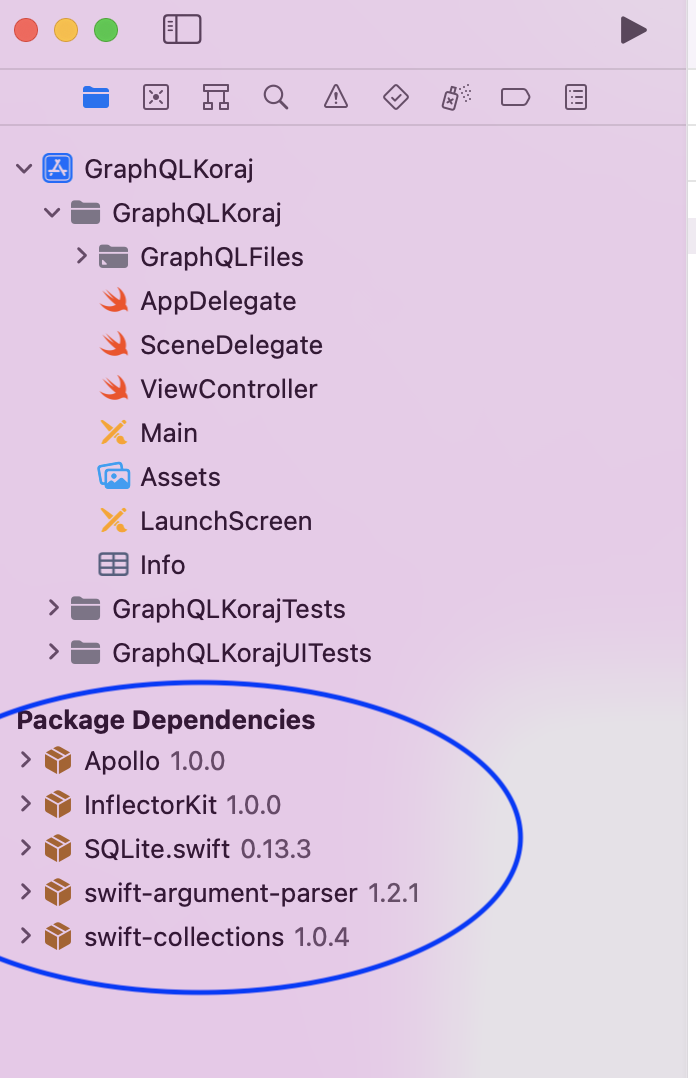Viewport: 696px width, 1078px height.
Task: Show the Issue navigator warning icon
Action: coord(336,97)
